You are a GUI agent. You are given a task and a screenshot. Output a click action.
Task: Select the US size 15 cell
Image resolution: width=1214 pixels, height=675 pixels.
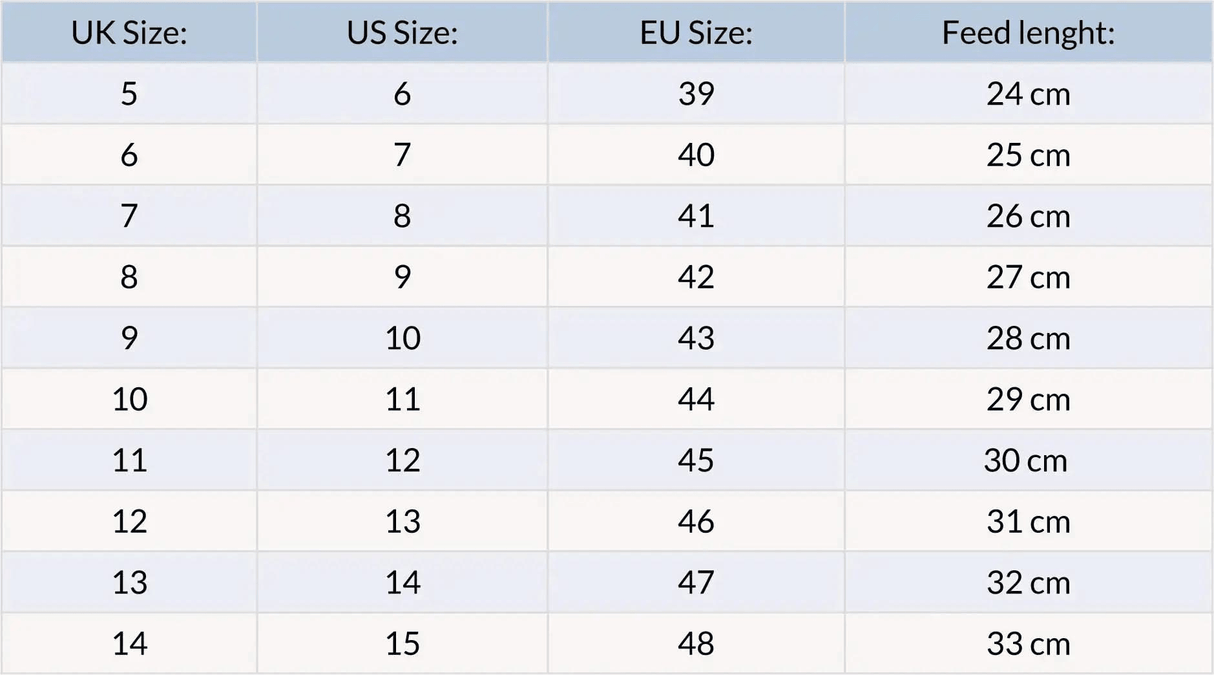(402, 643)
